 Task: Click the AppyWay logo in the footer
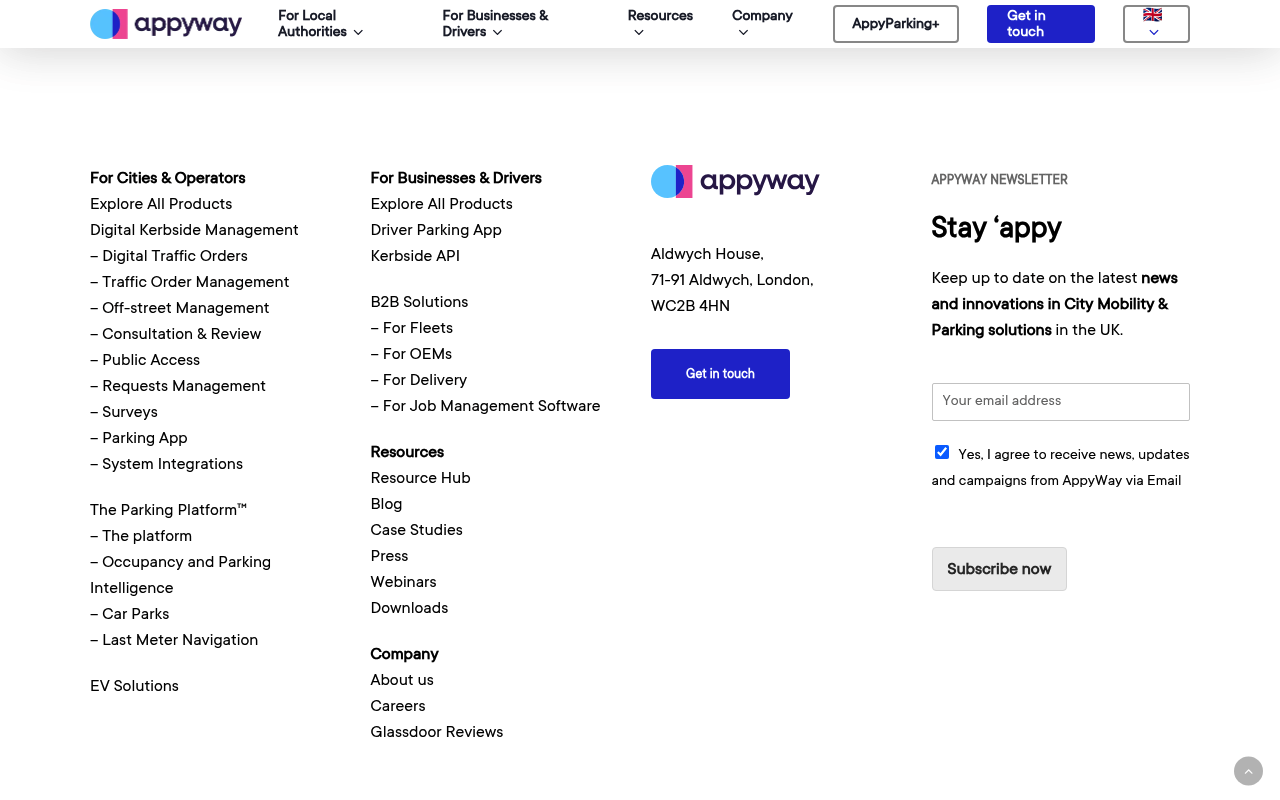(x=735, y=181)
